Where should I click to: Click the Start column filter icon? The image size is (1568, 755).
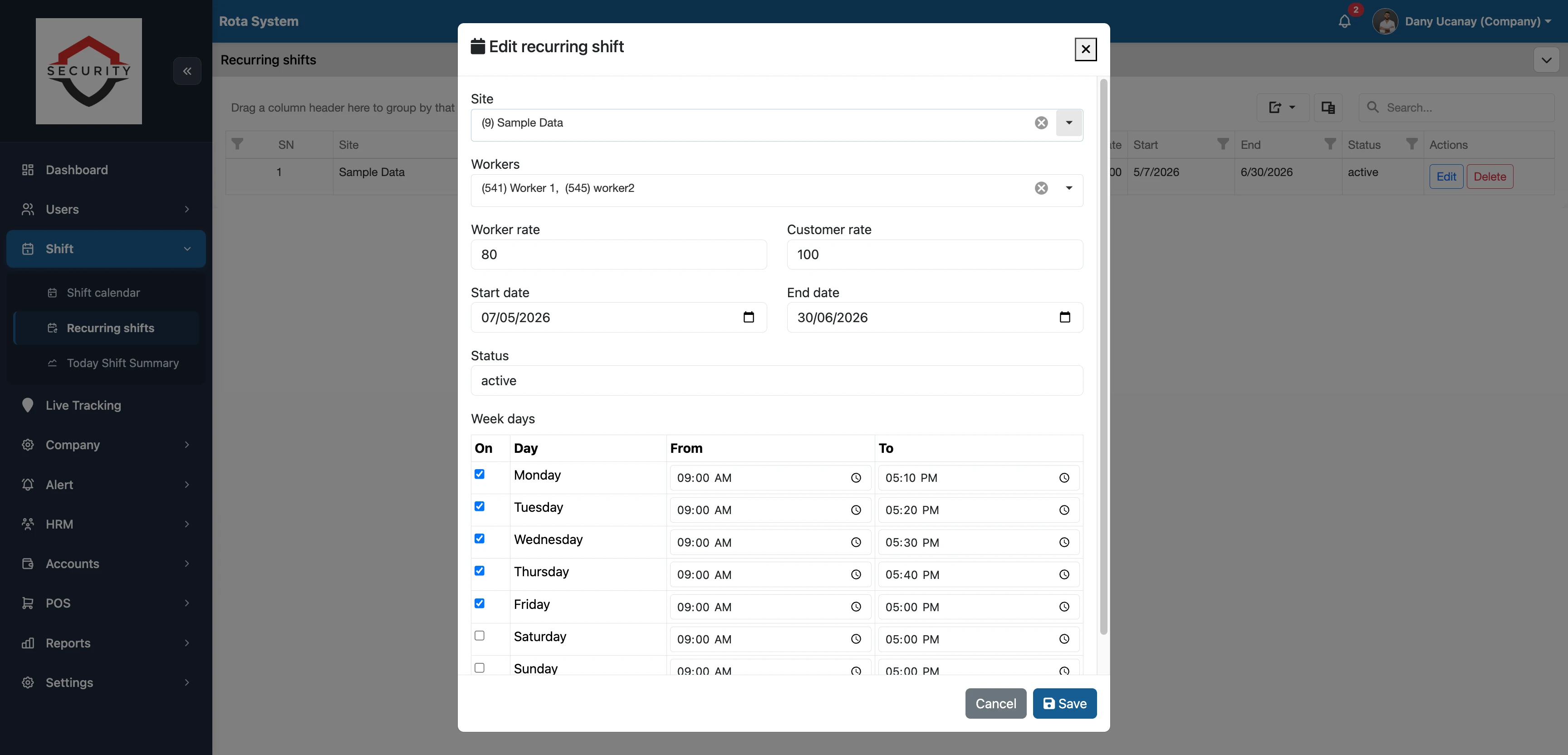(1223, 144)
